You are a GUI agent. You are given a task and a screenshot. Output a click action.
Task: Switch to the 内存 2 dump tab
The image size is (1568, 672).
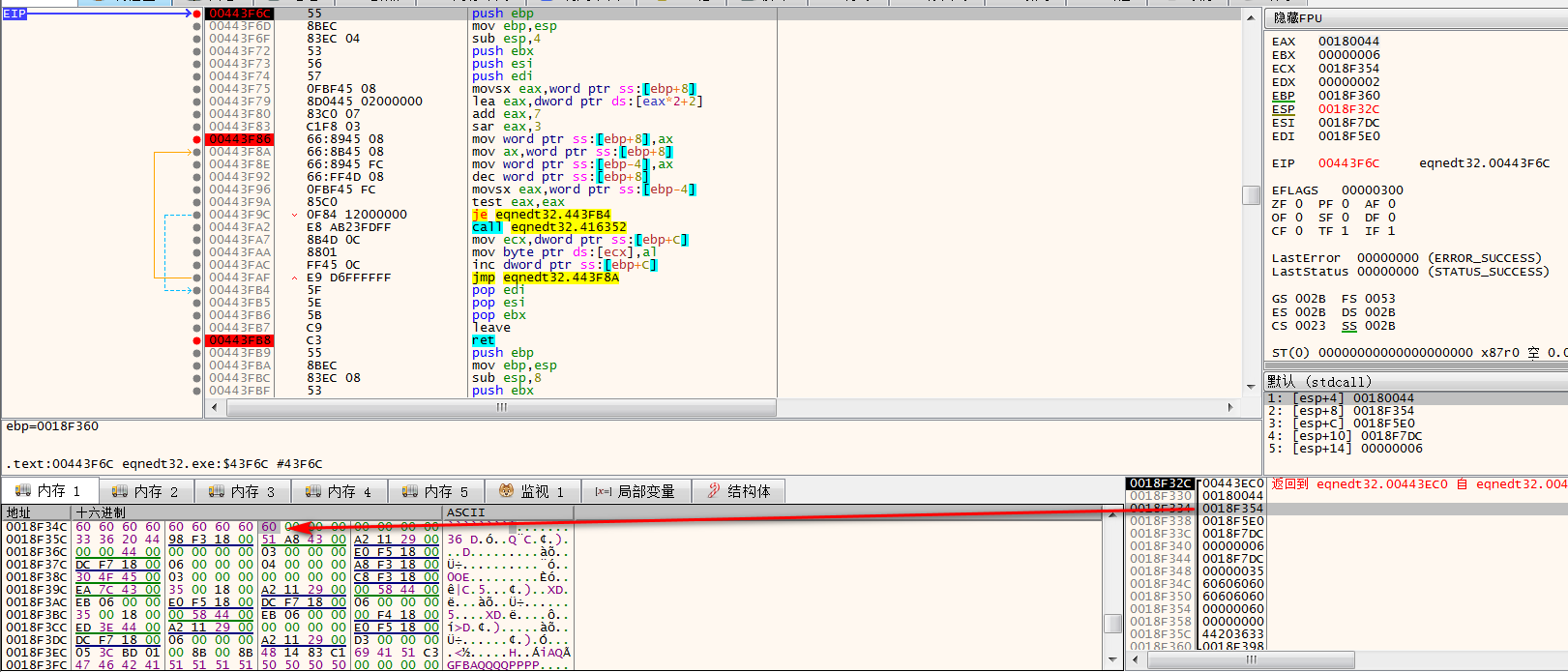pos(146,491)
